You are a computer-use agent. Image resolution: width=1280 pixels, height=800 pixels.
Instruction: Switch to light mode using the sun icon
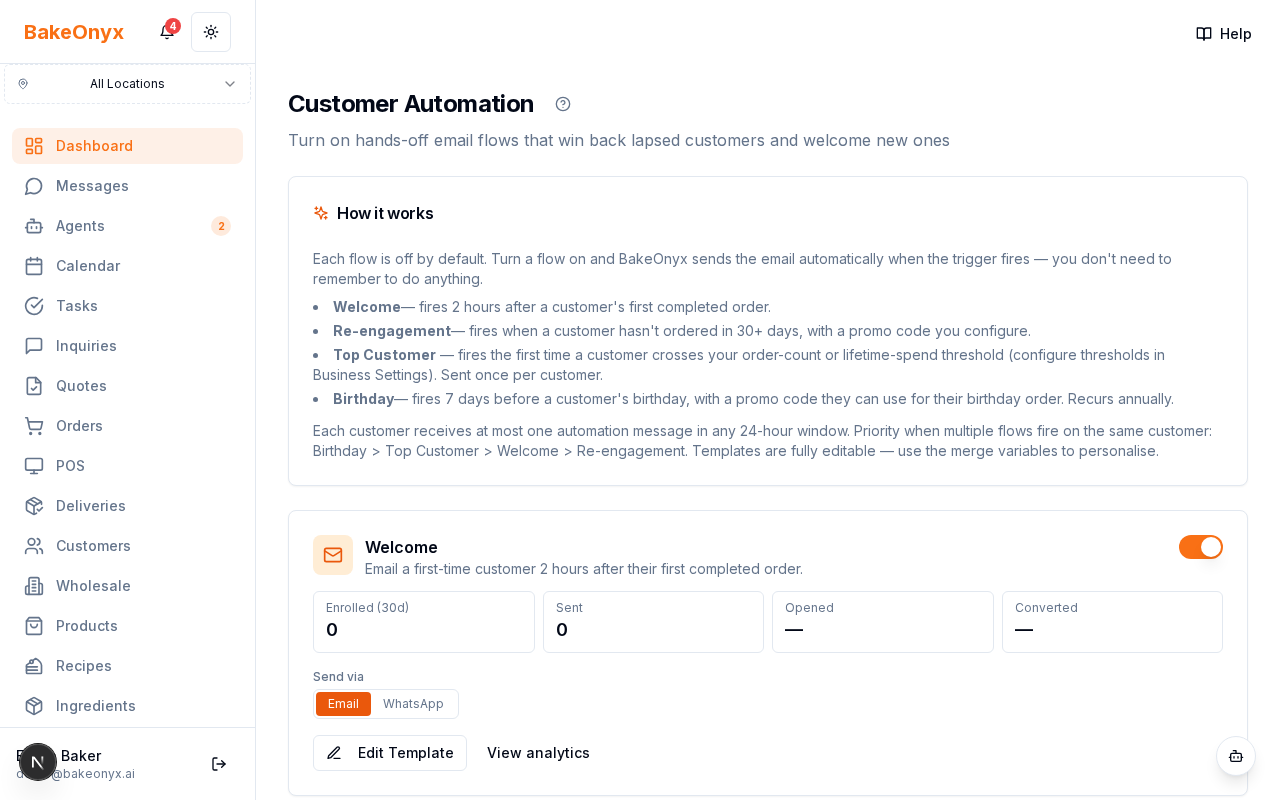click(x=211, y=31)
